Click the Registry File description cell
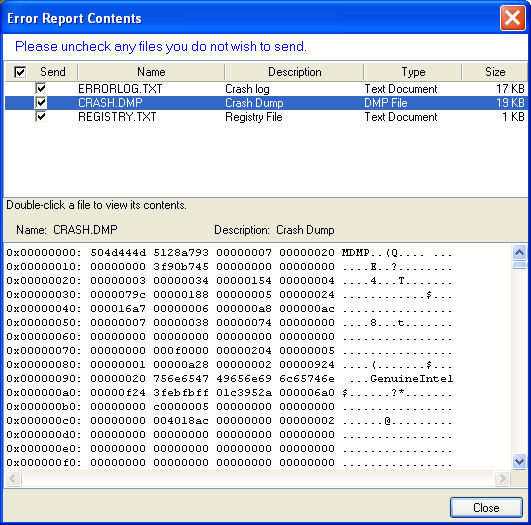531x525 pixels. 254,117
